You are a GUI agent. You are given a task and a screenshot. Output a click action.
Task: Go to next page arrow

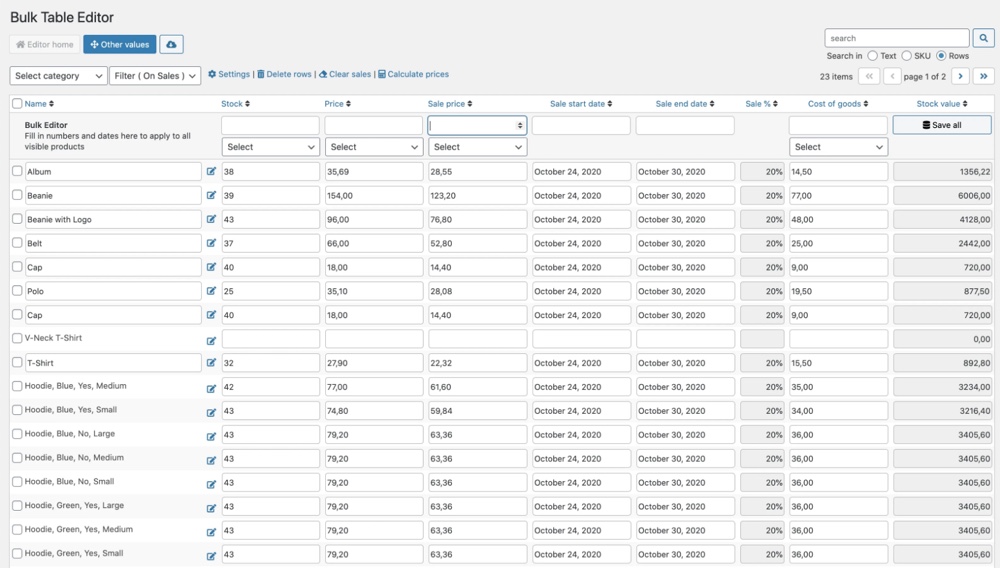pyautogui.click(x=960, y=76)
